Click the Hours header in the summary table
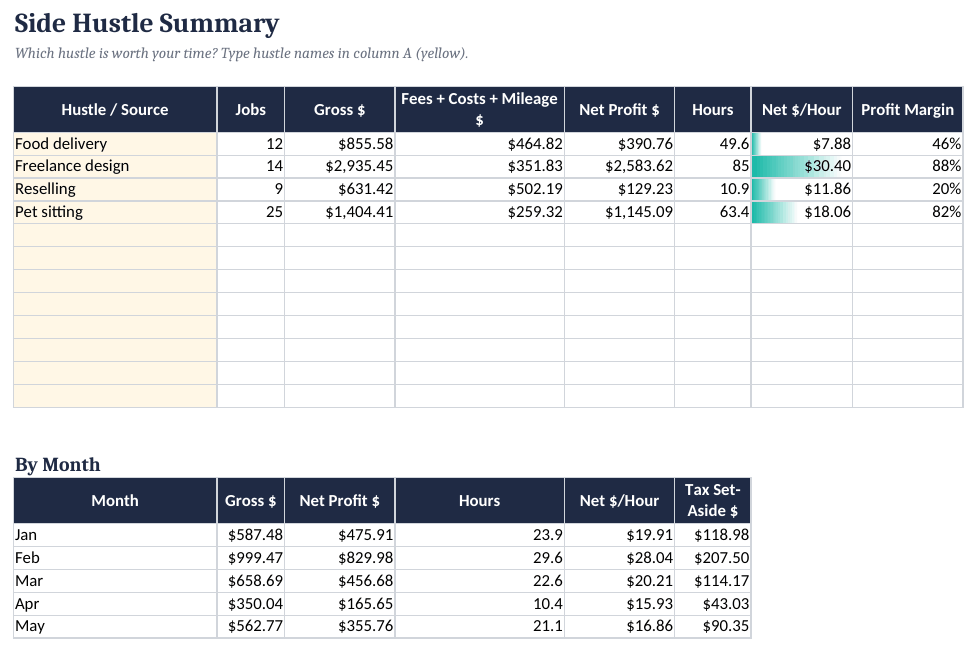 coord(713,110)
